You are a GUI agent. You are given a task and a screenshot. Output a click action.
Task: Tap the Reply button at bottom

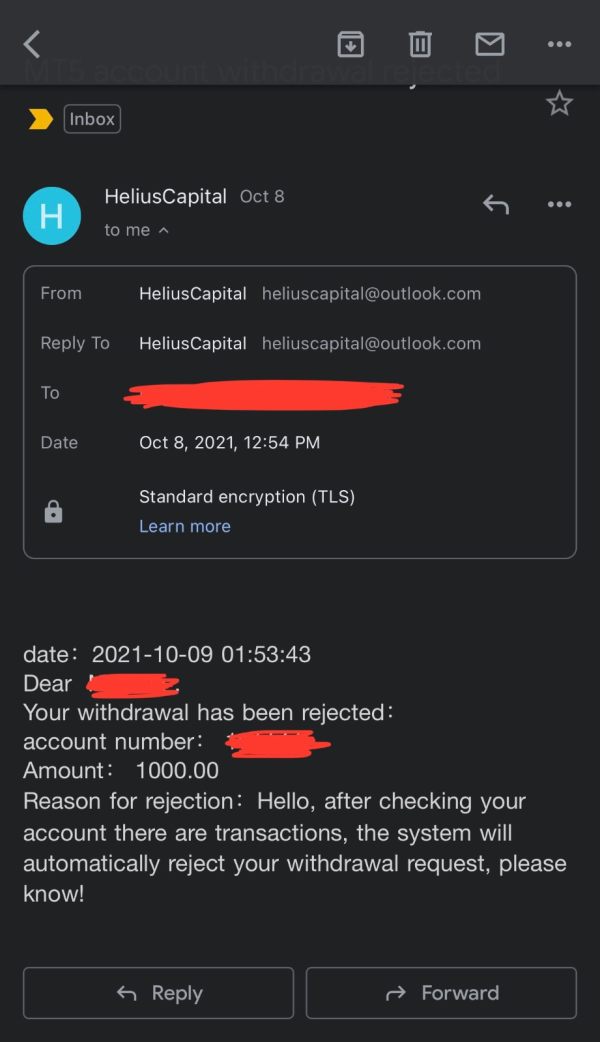click(158, 993)
